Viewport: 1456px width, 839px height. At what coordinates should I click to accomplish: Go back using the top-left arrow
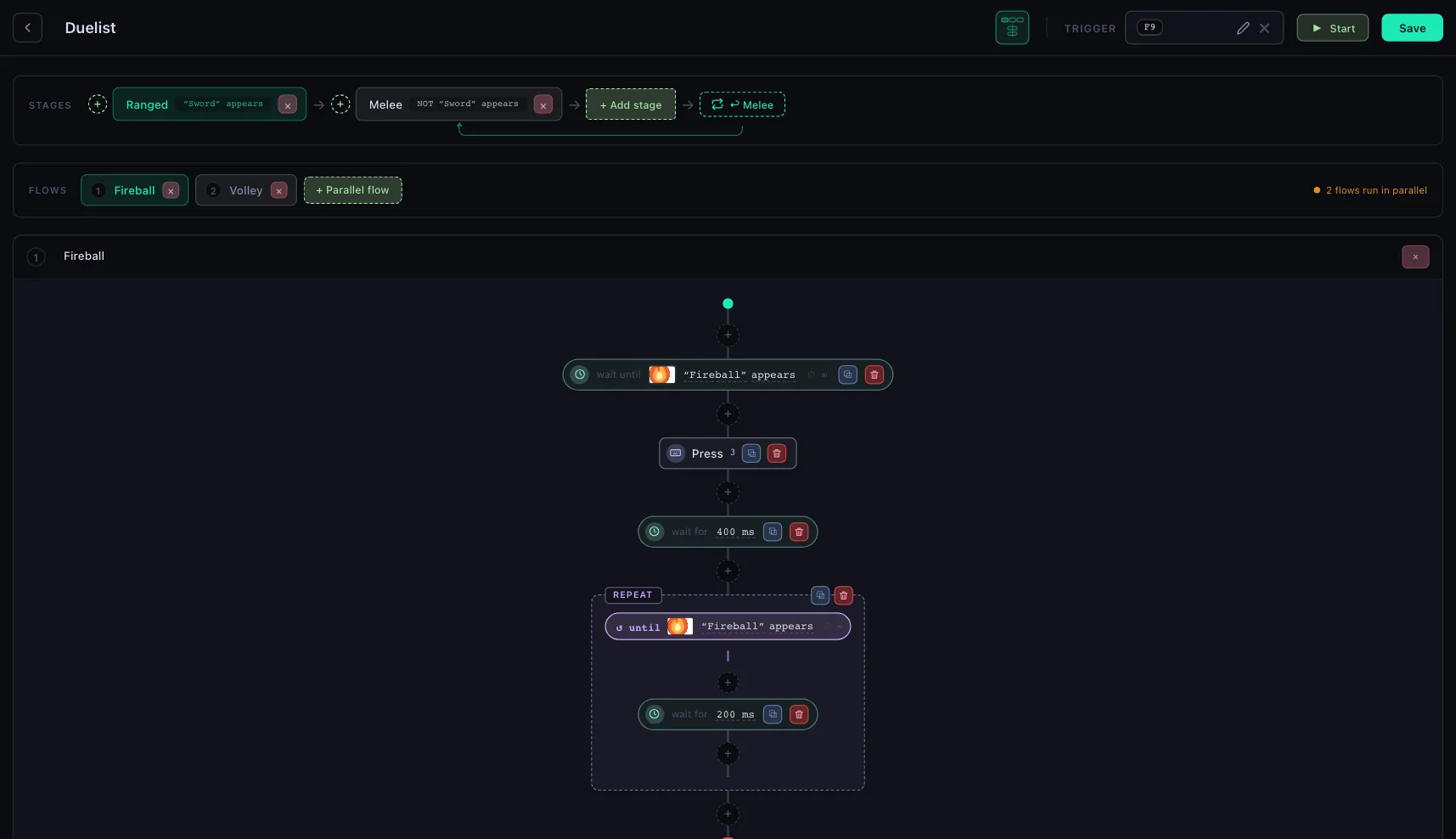tap(27, 28)
